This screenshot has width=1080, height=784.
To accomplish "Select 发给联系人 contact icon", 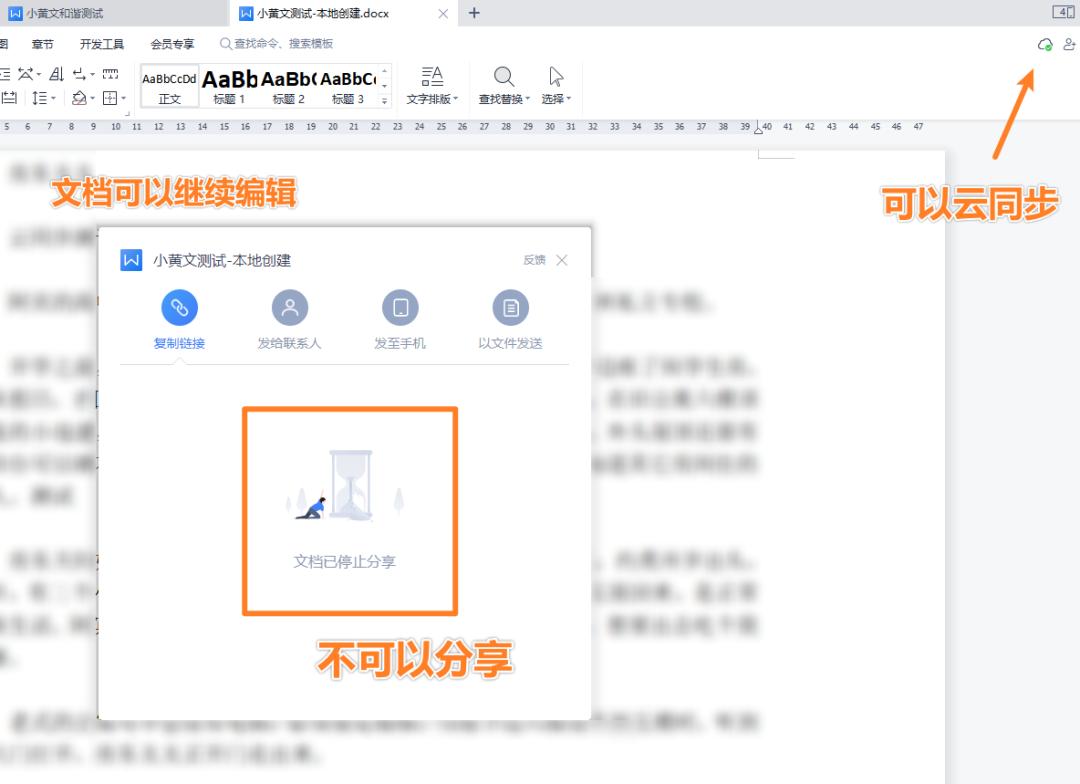I will (x=289, y=307).
